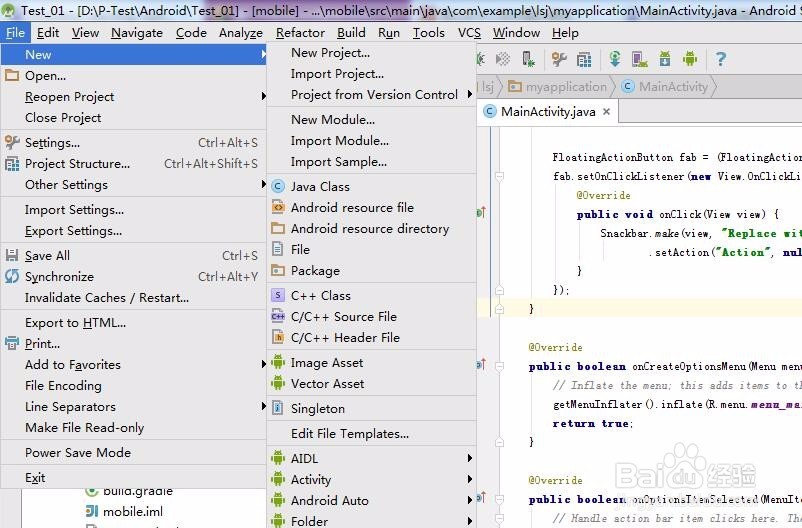Click the Android resource directory folder icon
Screen dimensions: 802x528
pyautogui.click(x=278, y=228)
